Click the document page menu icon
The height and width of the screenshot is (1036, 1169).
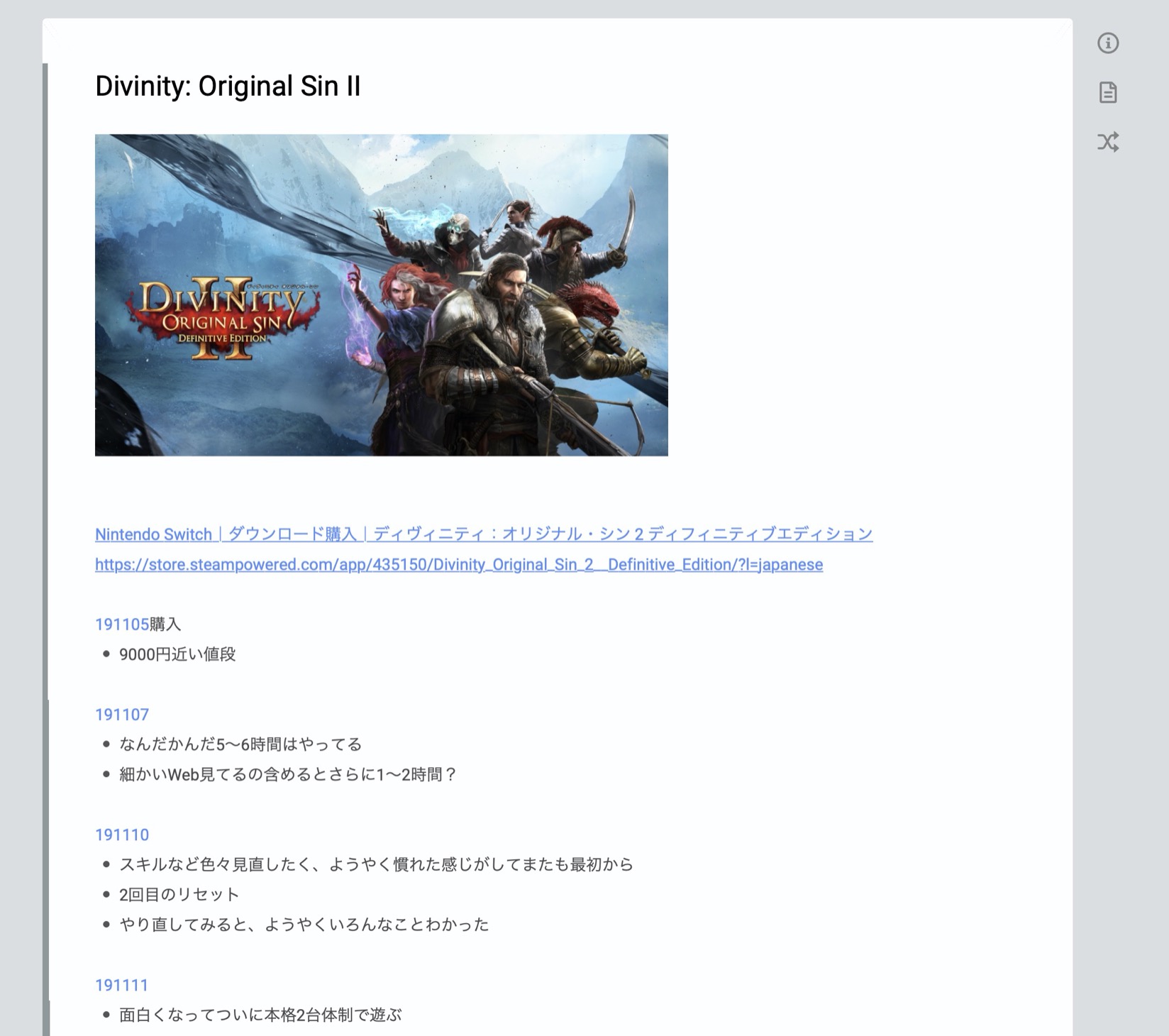point(1107,92)
